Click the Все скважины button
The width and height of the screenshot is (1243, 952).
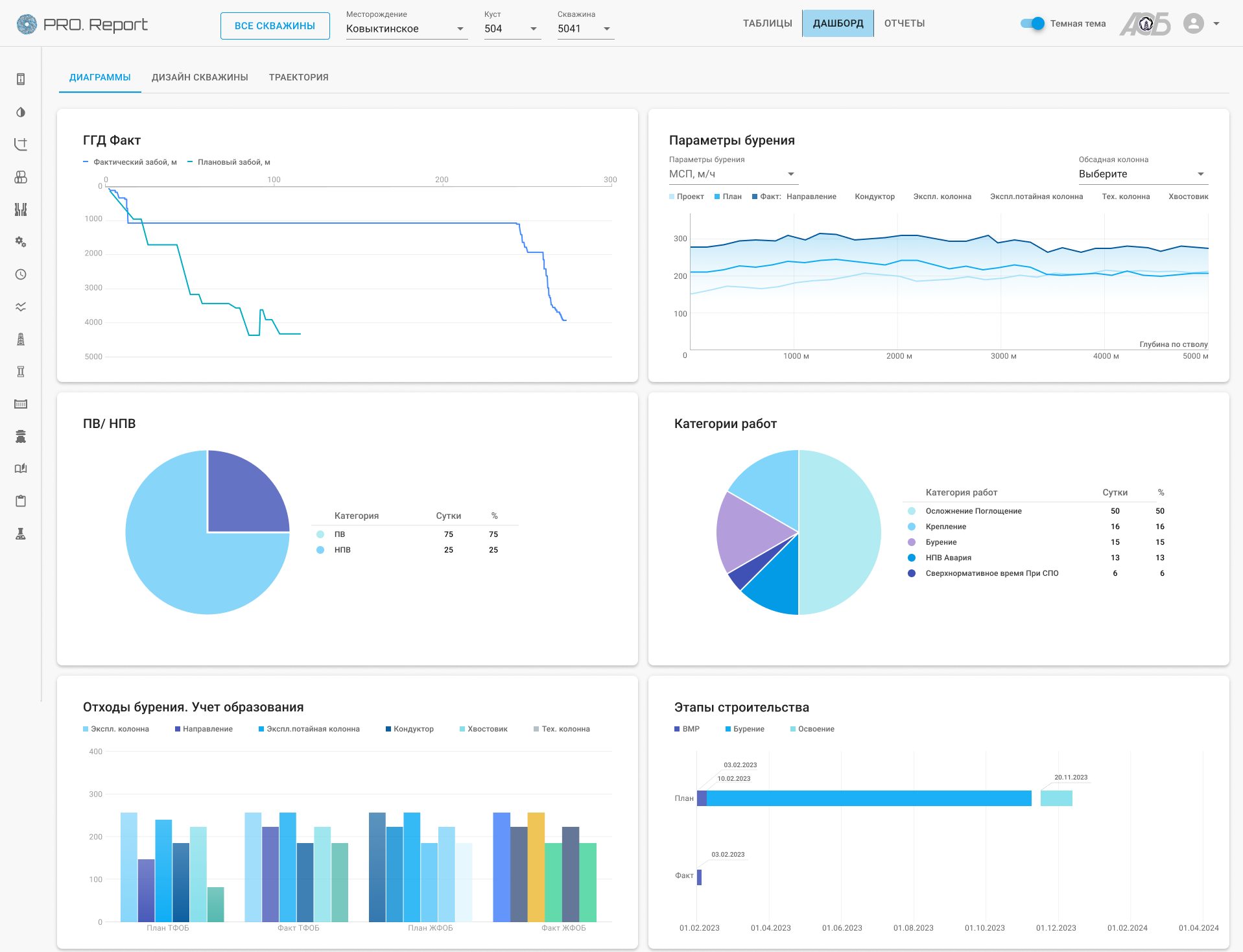[x=275, y=26]
